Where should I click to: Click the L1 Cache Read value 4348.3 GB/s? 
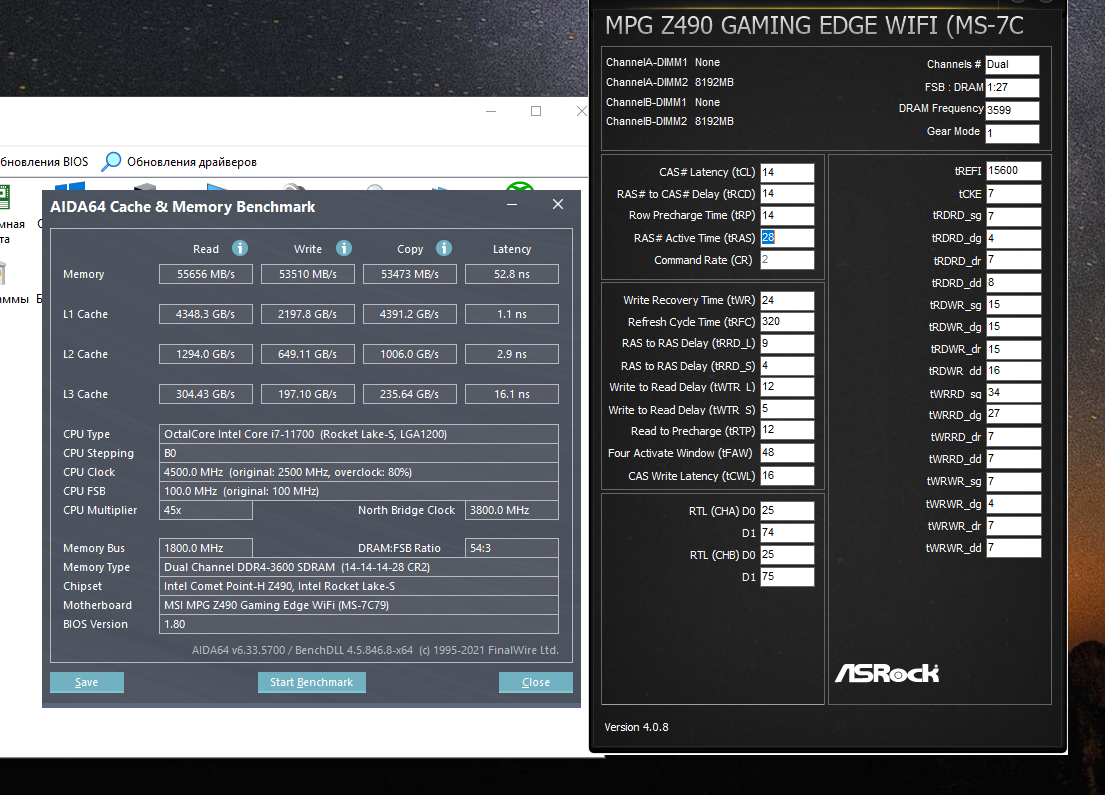point(206,314)
